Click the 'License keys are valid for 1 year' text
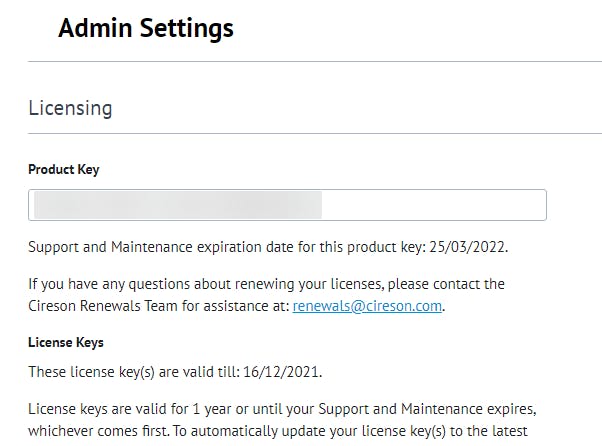Screen dimensions: 602x446 140,409
